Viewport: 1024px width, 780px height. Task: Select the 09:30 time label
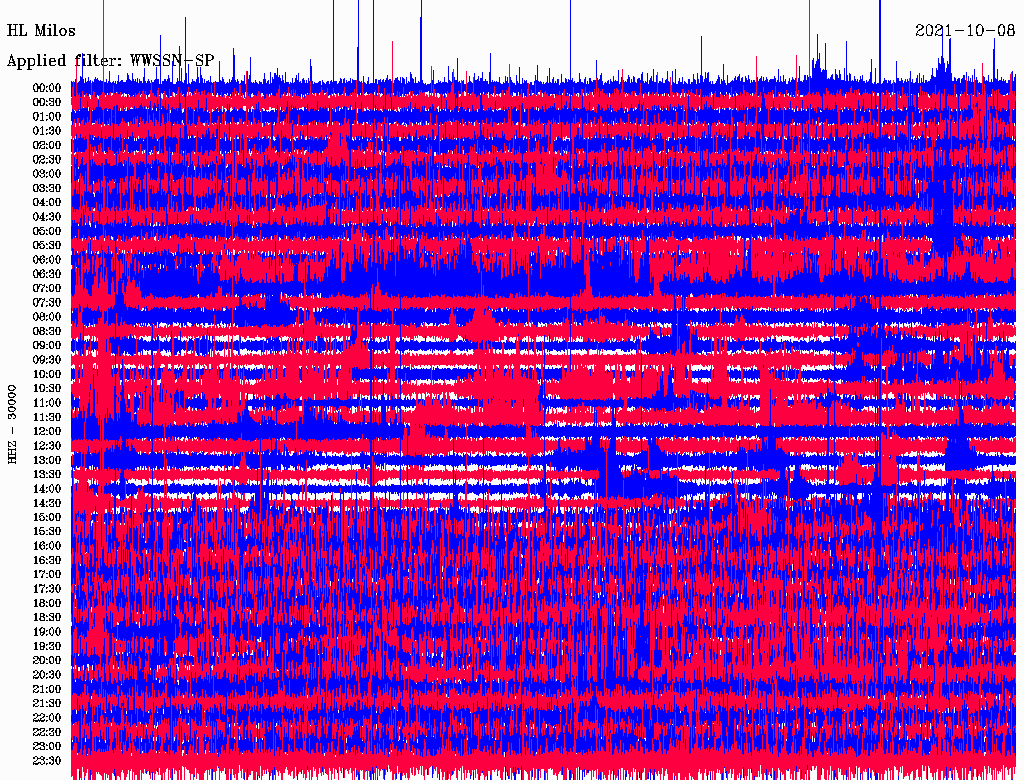tap(47, 360)
